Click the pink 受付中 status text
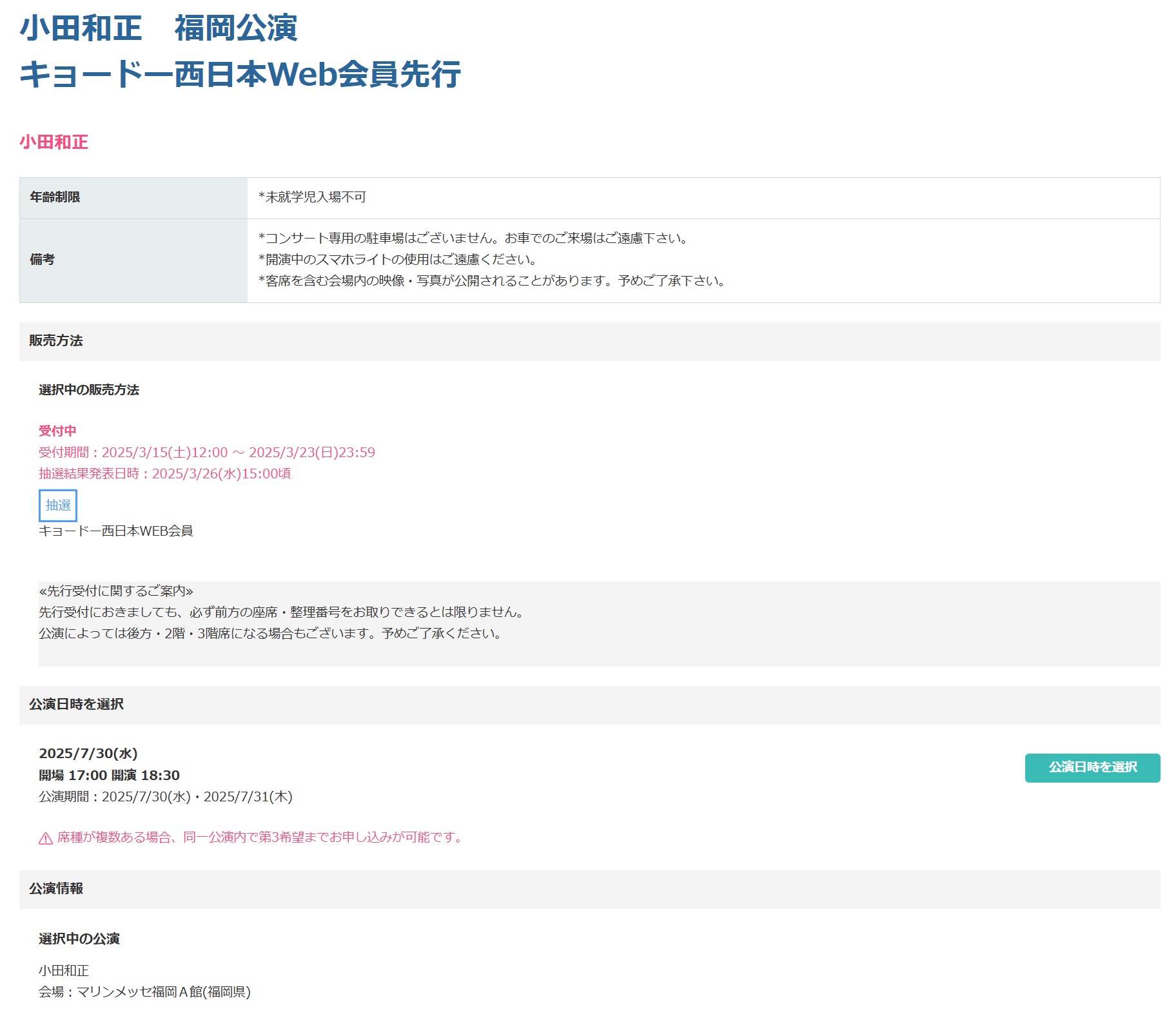 [x=57, y=431]
